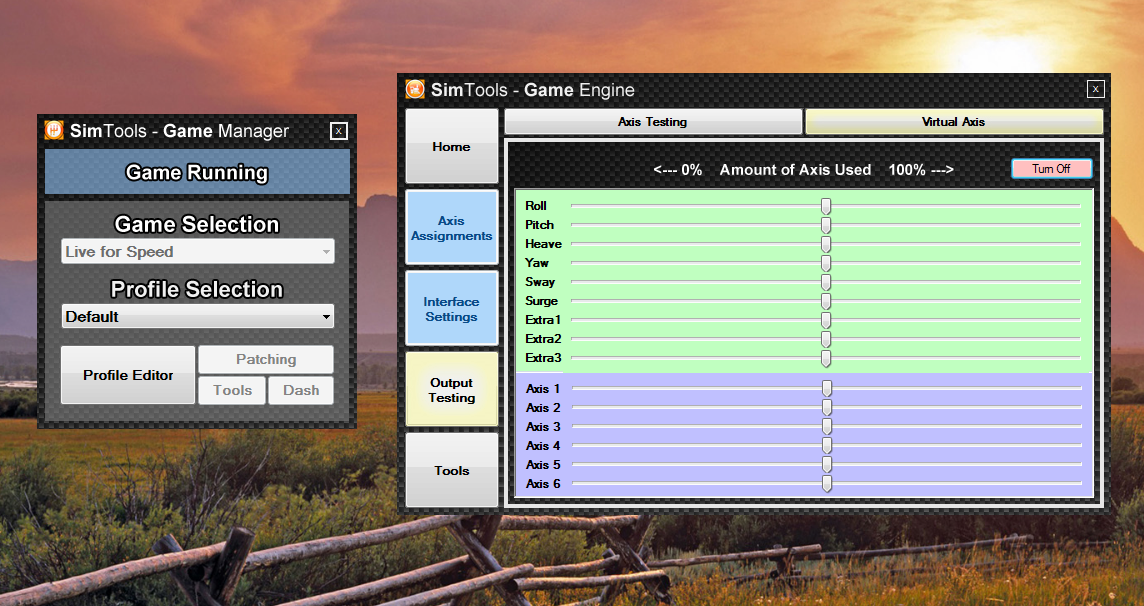
Task: Click the Game Running status banner
Action: click(x=197, y=172)
